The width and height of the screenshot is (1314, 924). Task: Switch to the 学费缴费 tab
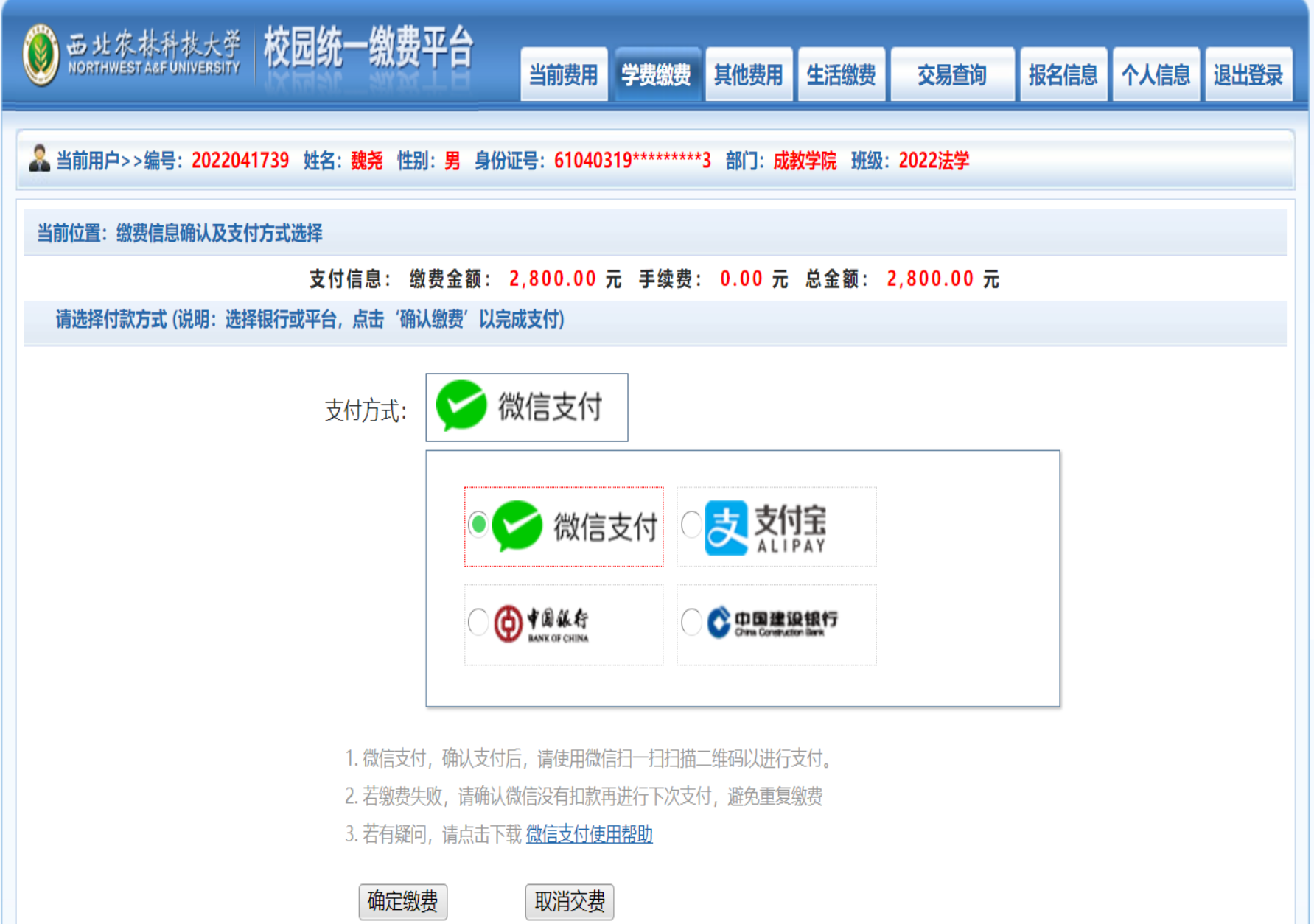coord(656,74)
